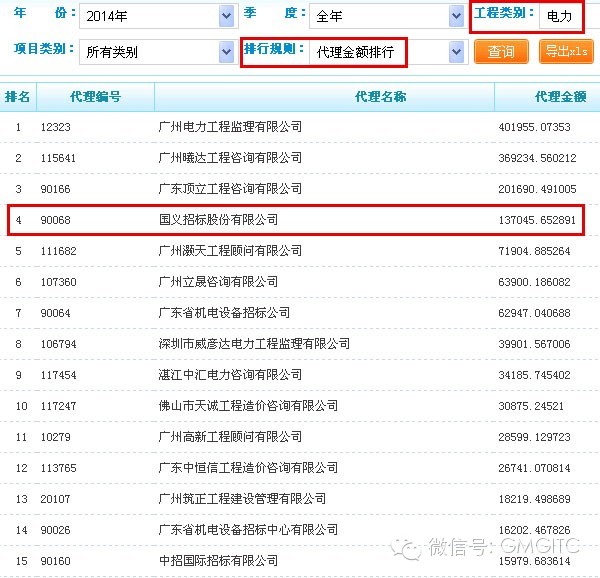
Task: Click agency code 90160
Action: pyautogui.click(x=55, y=561)
